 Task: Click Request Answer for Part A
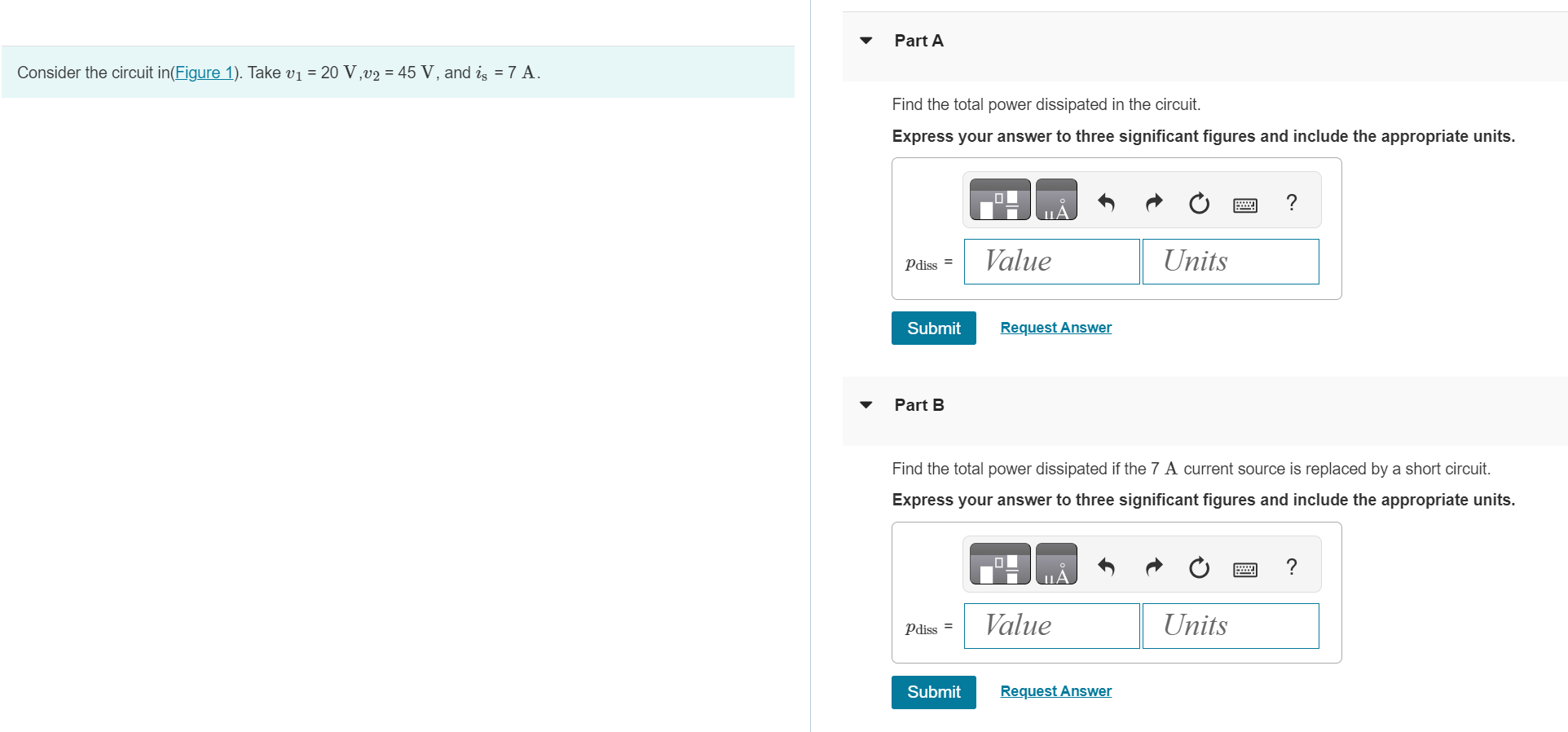pyautogui.click(x=1055, y=327)
